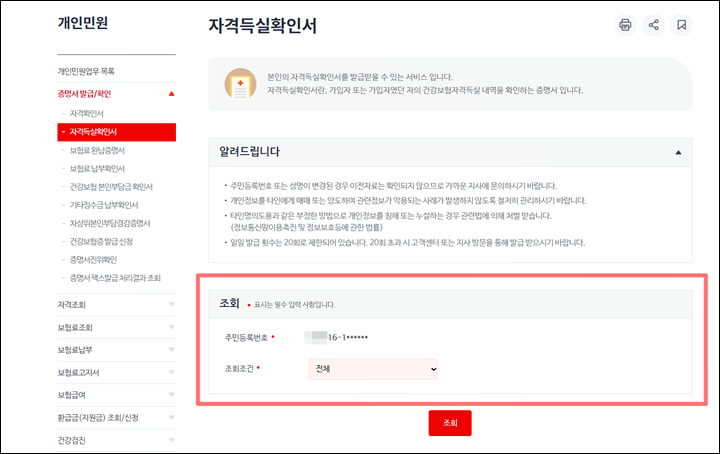Open 보험료 완납증명서 in the sidebar
This screenshot has width=720, height=454.
point(97,151)
